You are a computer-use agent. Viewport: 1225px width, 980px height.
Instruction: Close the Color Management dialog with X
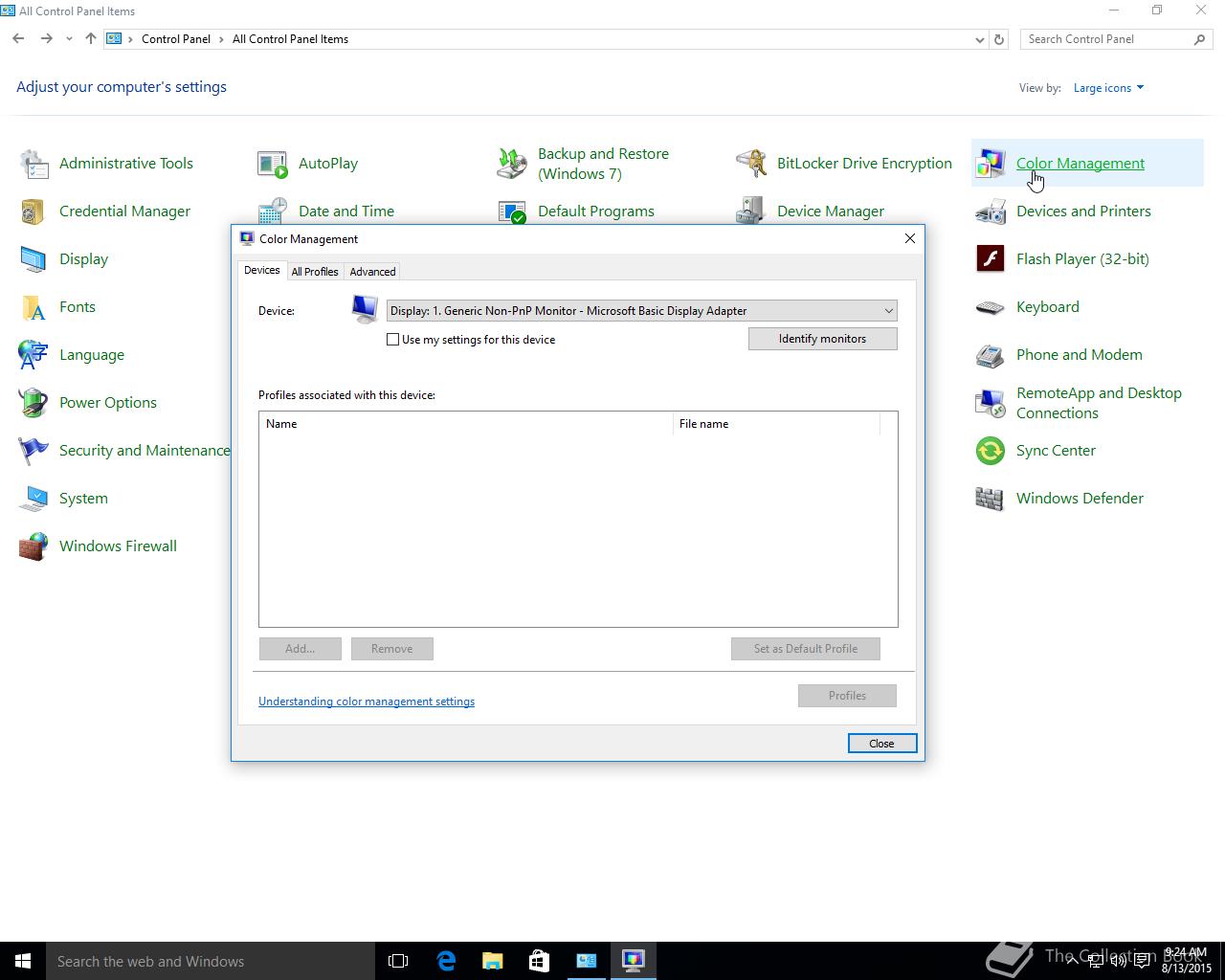[x=910, y=238]
